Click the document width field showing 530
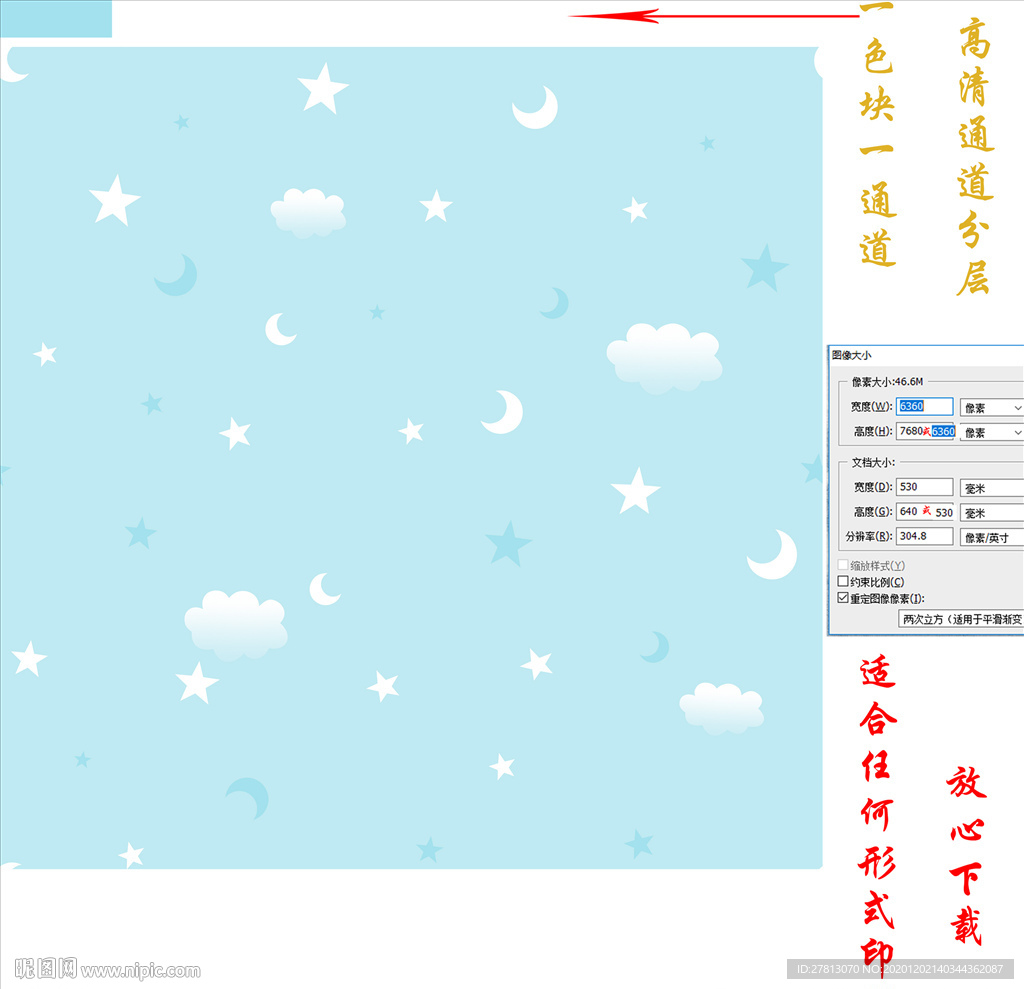Viewport: 1024px width, 989px height. pos(924,487)
